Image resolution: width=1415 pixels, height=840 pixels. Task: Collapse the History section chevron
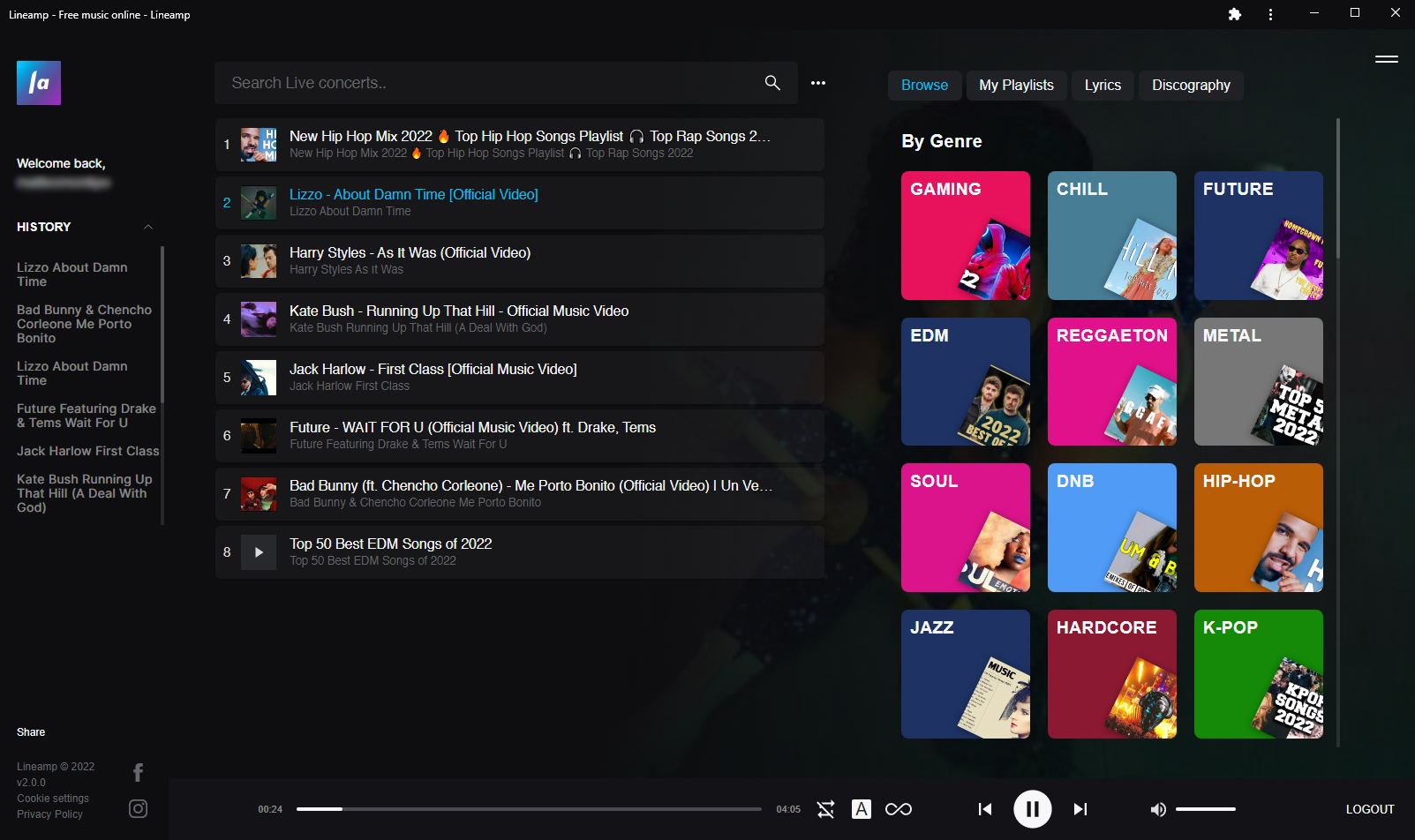(x=148, y=227)
